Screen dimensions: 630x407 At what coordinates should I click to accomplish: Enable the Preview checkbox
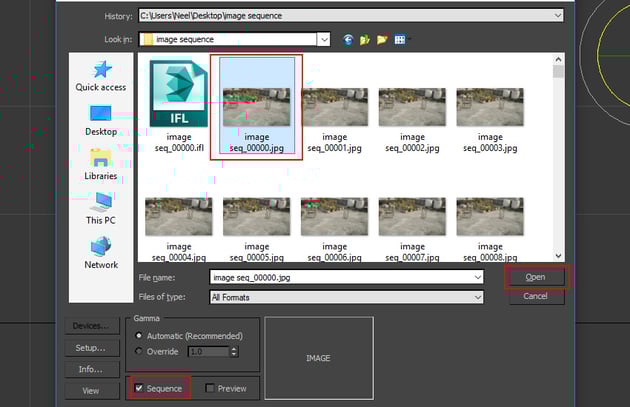tap(209, 388)
